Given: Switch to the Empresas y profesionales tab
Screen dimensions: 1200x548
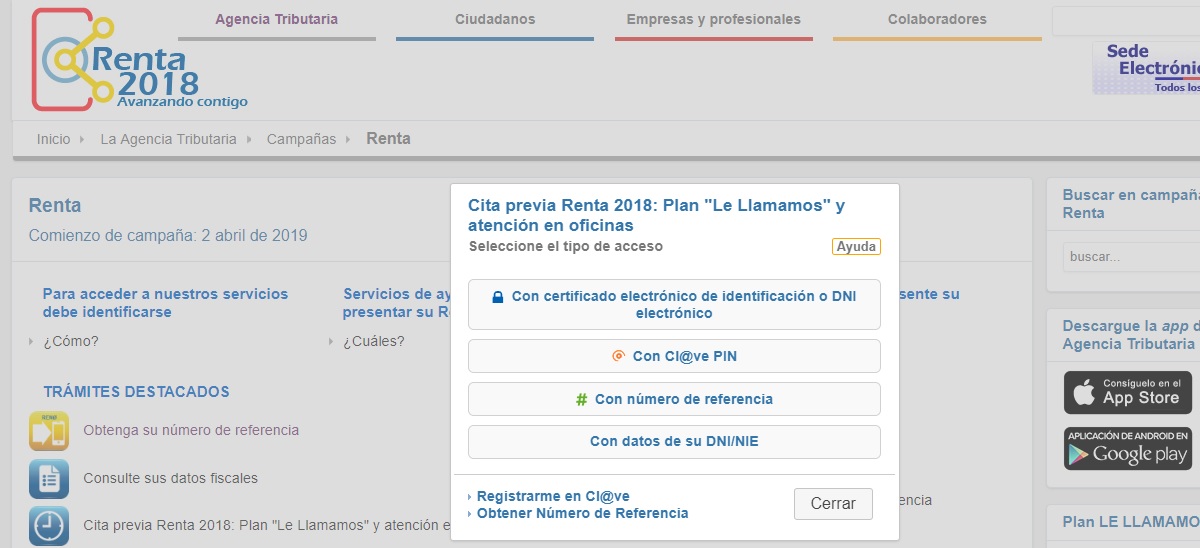Looking at the screenshot, I should pyautogui.click(x=713, y=20).
